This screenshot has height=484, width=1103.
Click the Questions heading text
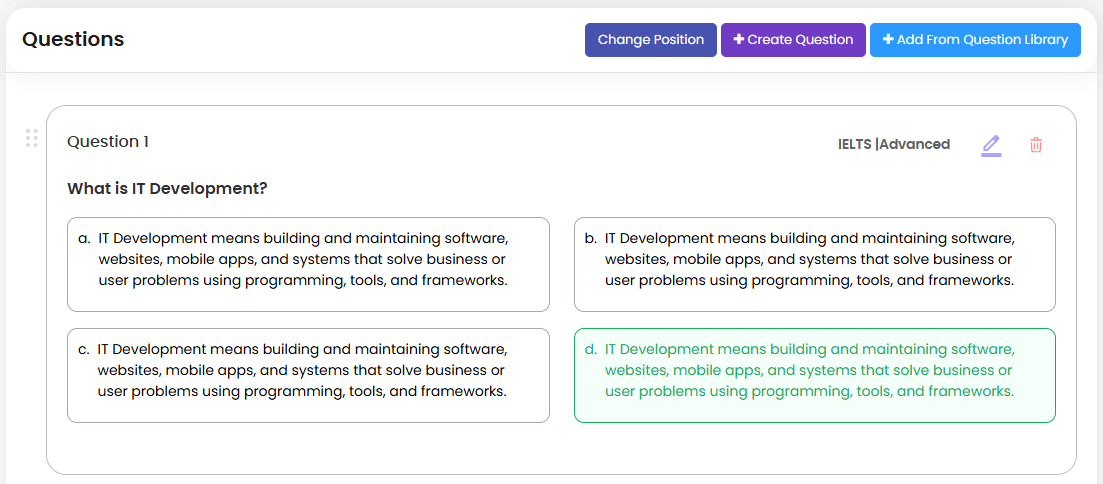click(73, 39)
